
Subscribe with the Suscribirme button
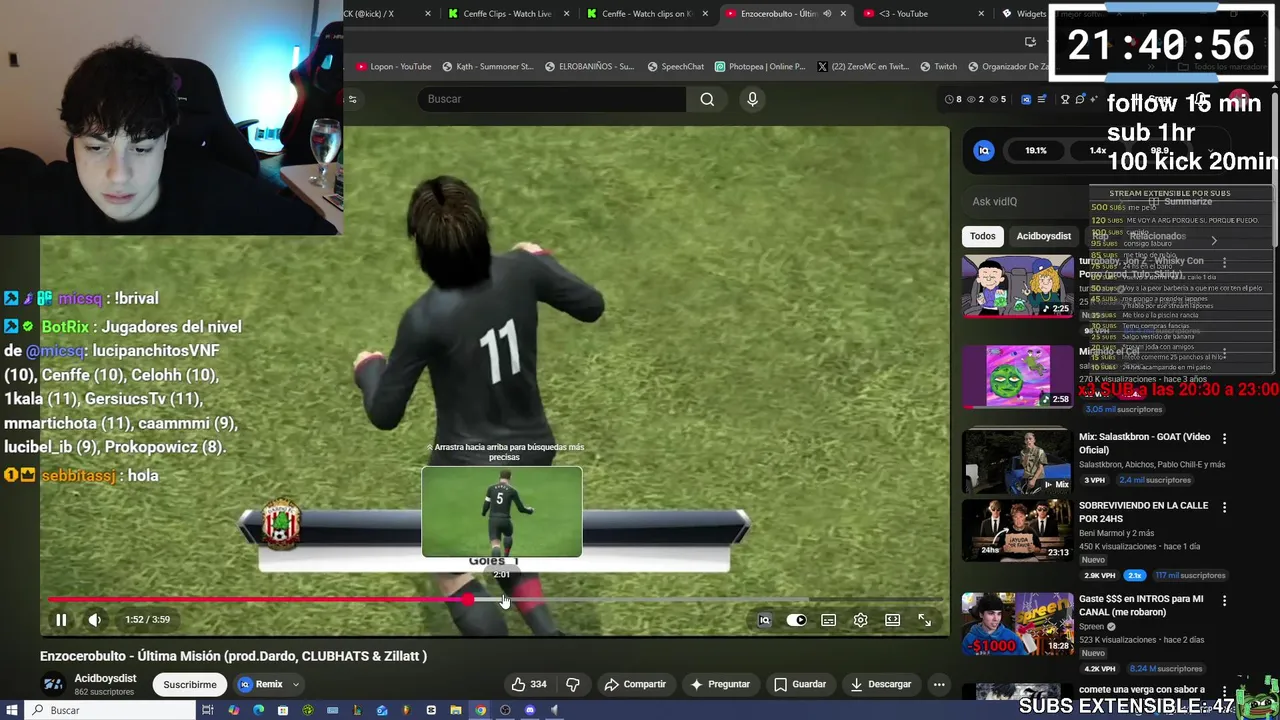point(190,684)
